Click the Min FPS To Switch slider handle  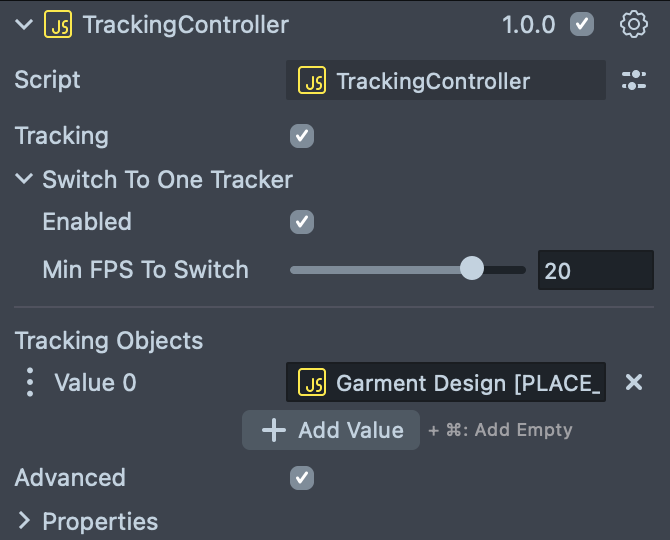471,269
